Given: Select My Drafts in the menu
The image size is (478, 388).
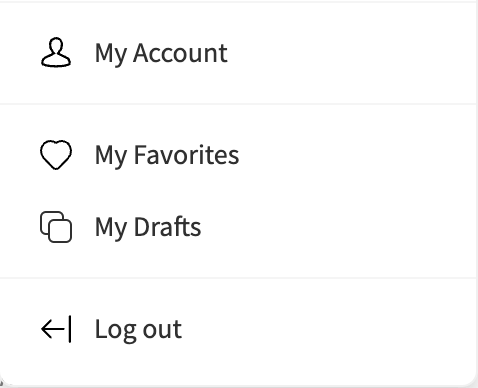Looking at the screenshot, I should click(237, 227).
